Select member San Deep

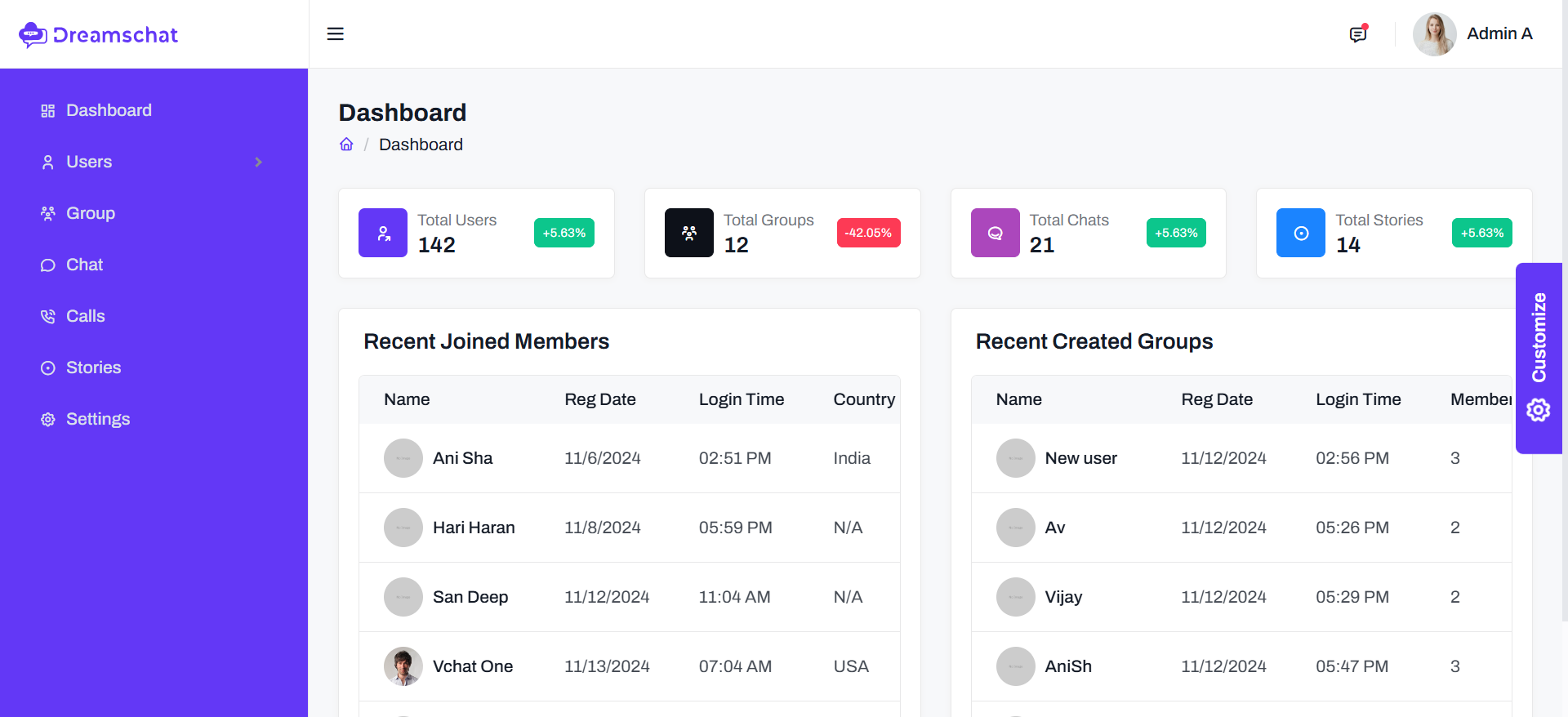coord(470,597)
